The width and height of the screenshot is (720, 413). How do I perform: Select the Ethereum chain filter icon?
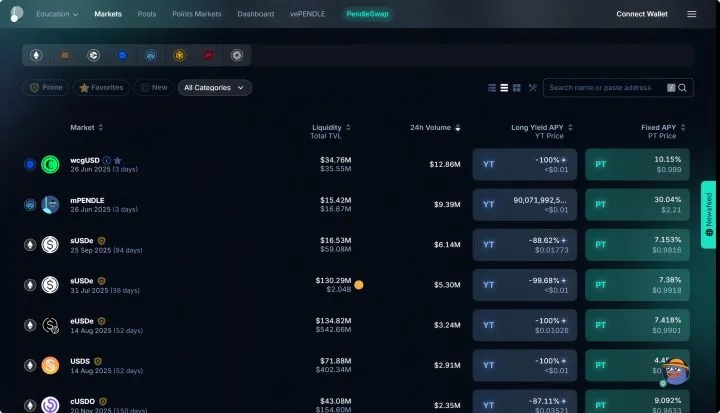36,55
